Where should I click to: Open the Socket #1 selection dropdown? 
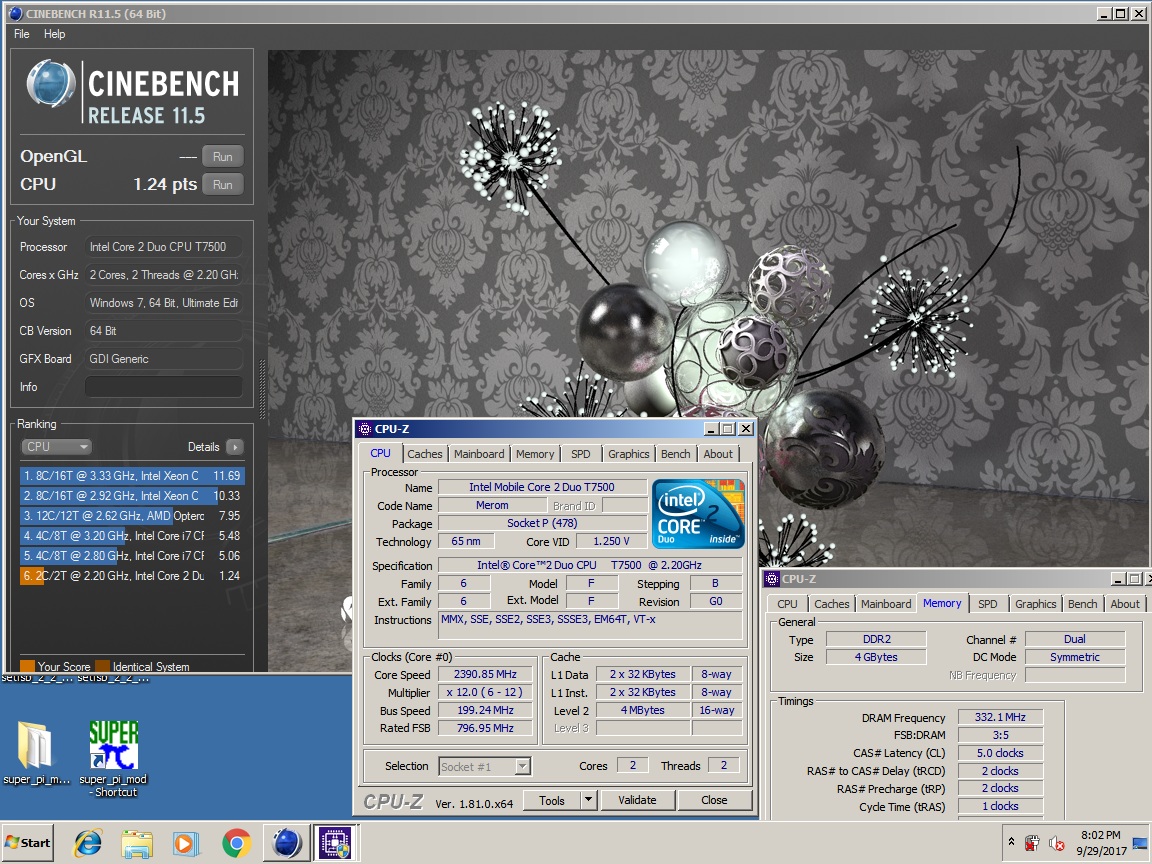coord(485,766)
